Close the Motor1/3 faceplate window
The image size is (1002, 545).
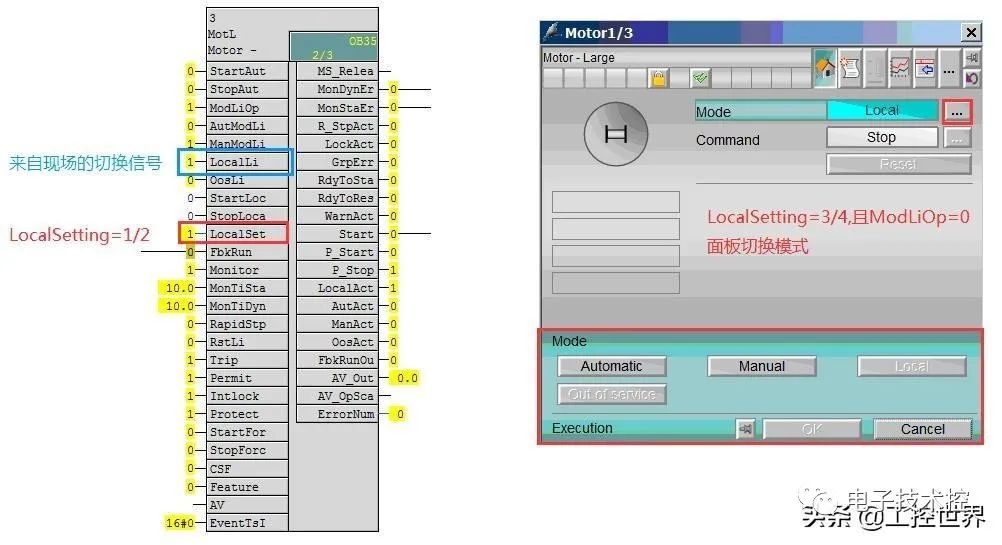coord(970,33)
